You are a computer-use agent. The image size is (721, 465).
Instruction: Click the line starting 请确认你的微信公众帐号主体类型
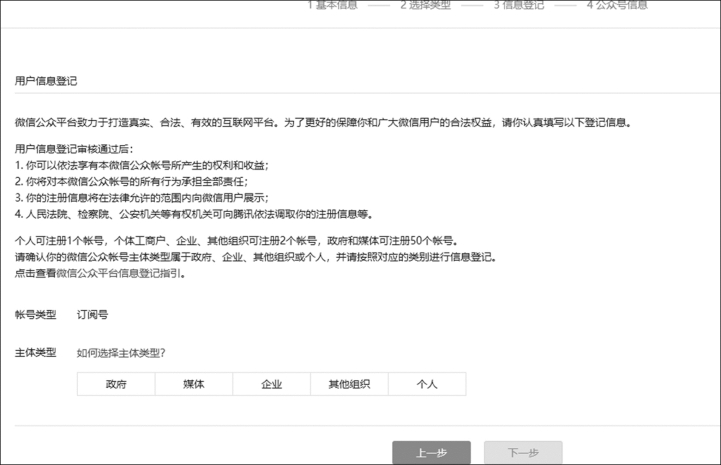pyautogui.click(x=256, y=257)
